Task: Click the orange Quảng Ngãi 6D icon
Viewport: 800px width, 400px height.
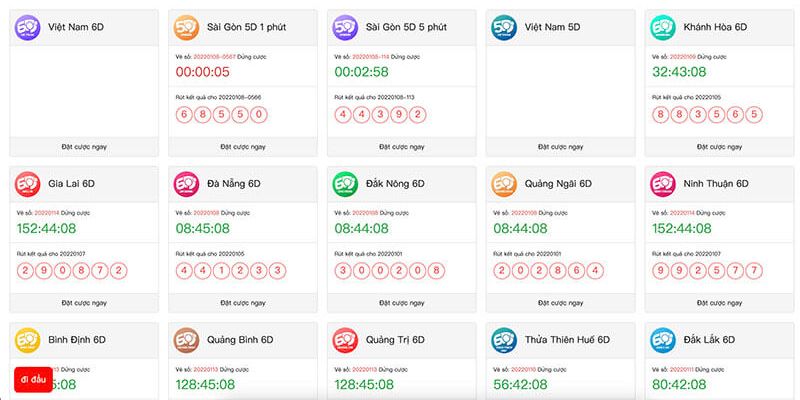Action: (x=504, y=184)
